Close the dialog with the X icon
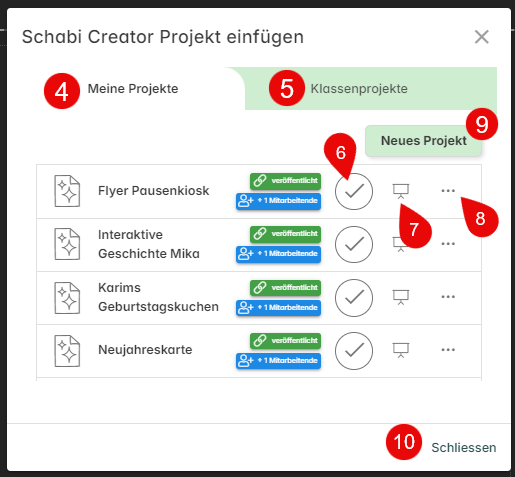The width and height of the screenshot is (515, 477). tap(482, 37)
